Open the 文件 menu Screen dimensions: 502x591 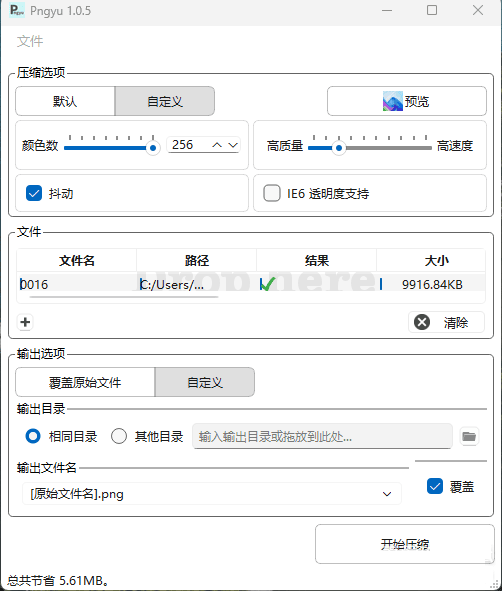click(30, 41)
